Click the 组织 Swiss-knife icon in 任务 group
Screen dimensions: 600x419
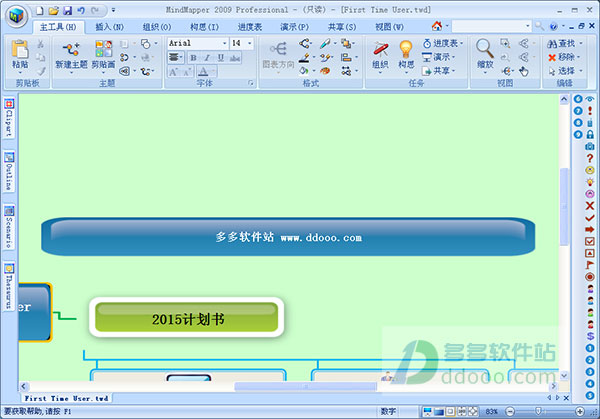coord(380,49)
